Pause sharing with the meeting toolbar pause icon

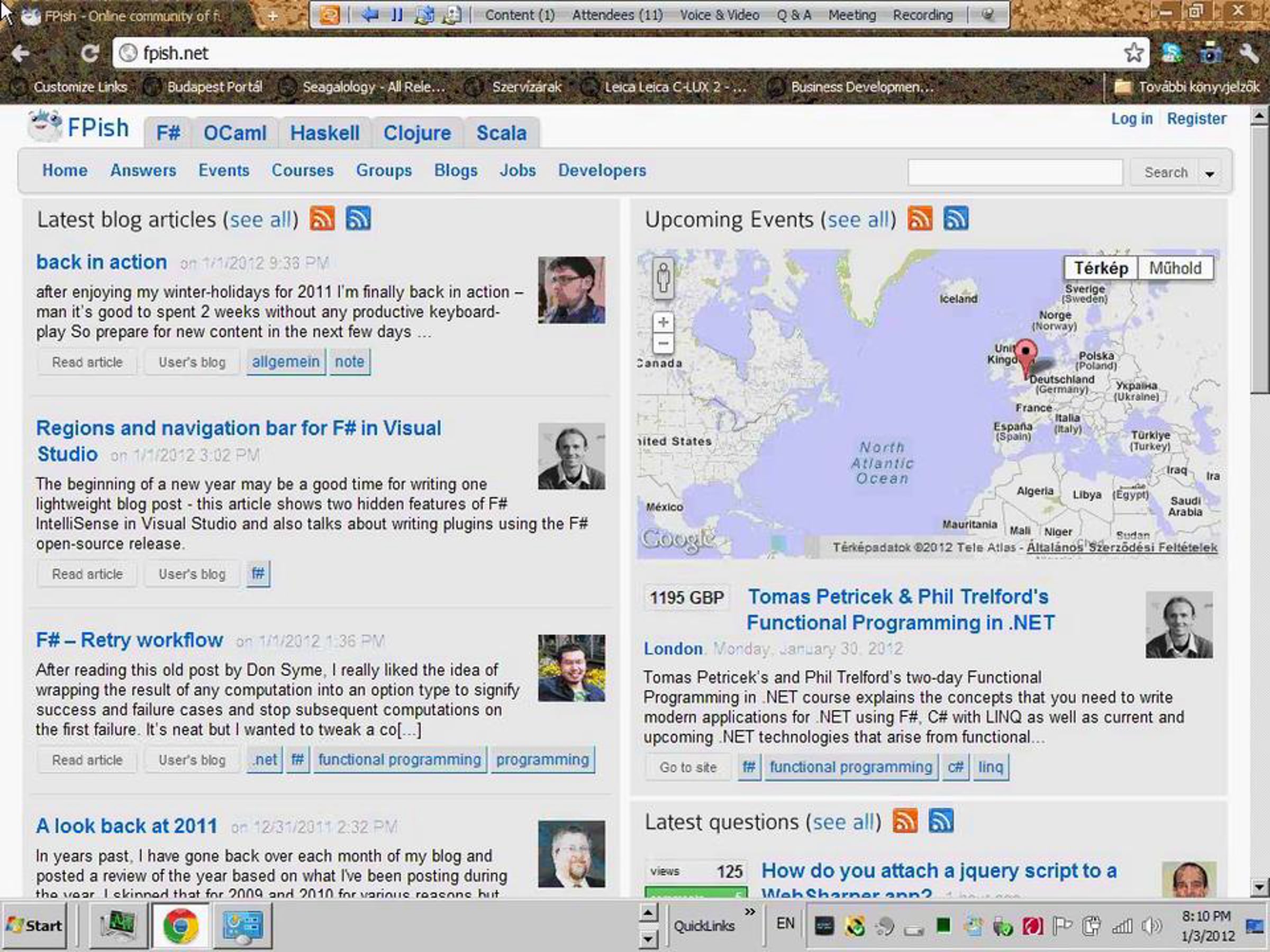(x=397, y=14)
